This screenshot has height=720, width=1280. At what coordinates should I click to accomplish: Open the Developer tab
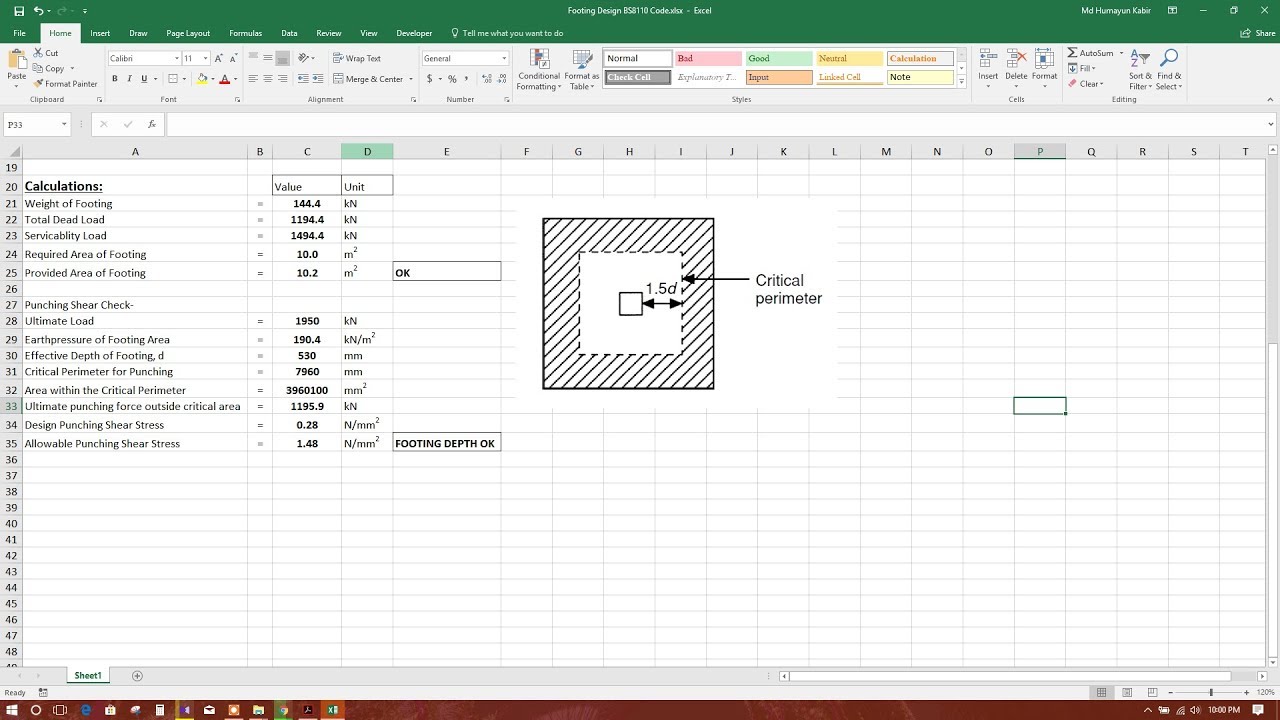413,32
